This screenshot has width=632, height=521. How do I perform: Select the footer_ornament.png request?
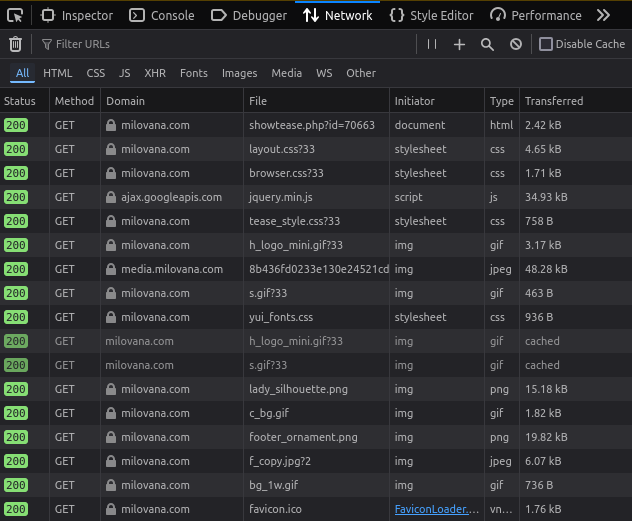(316, 437)
